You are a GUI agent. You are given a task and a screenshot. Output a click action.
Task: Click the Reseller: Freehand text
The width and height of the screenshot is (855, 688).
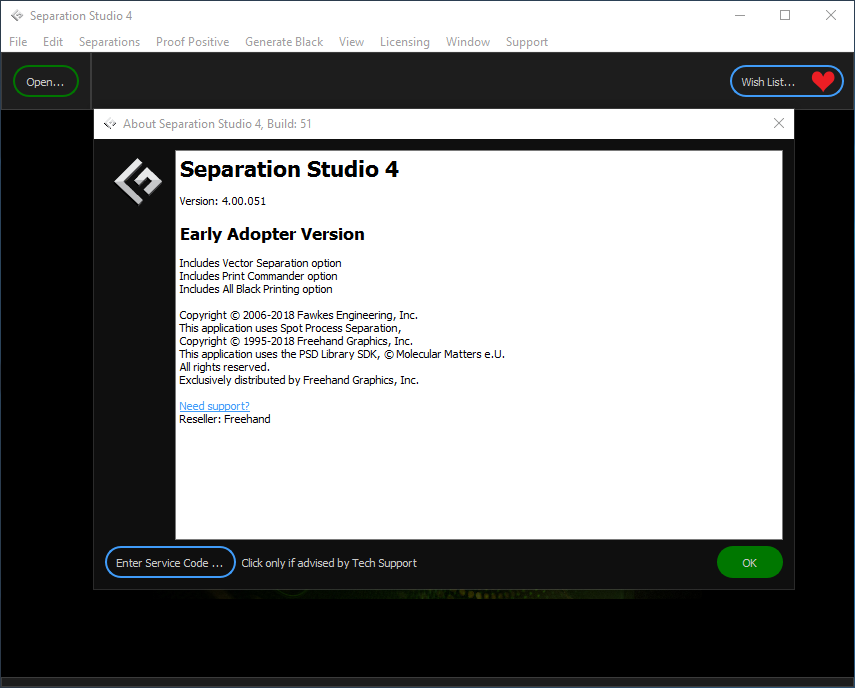coord(225,419)
